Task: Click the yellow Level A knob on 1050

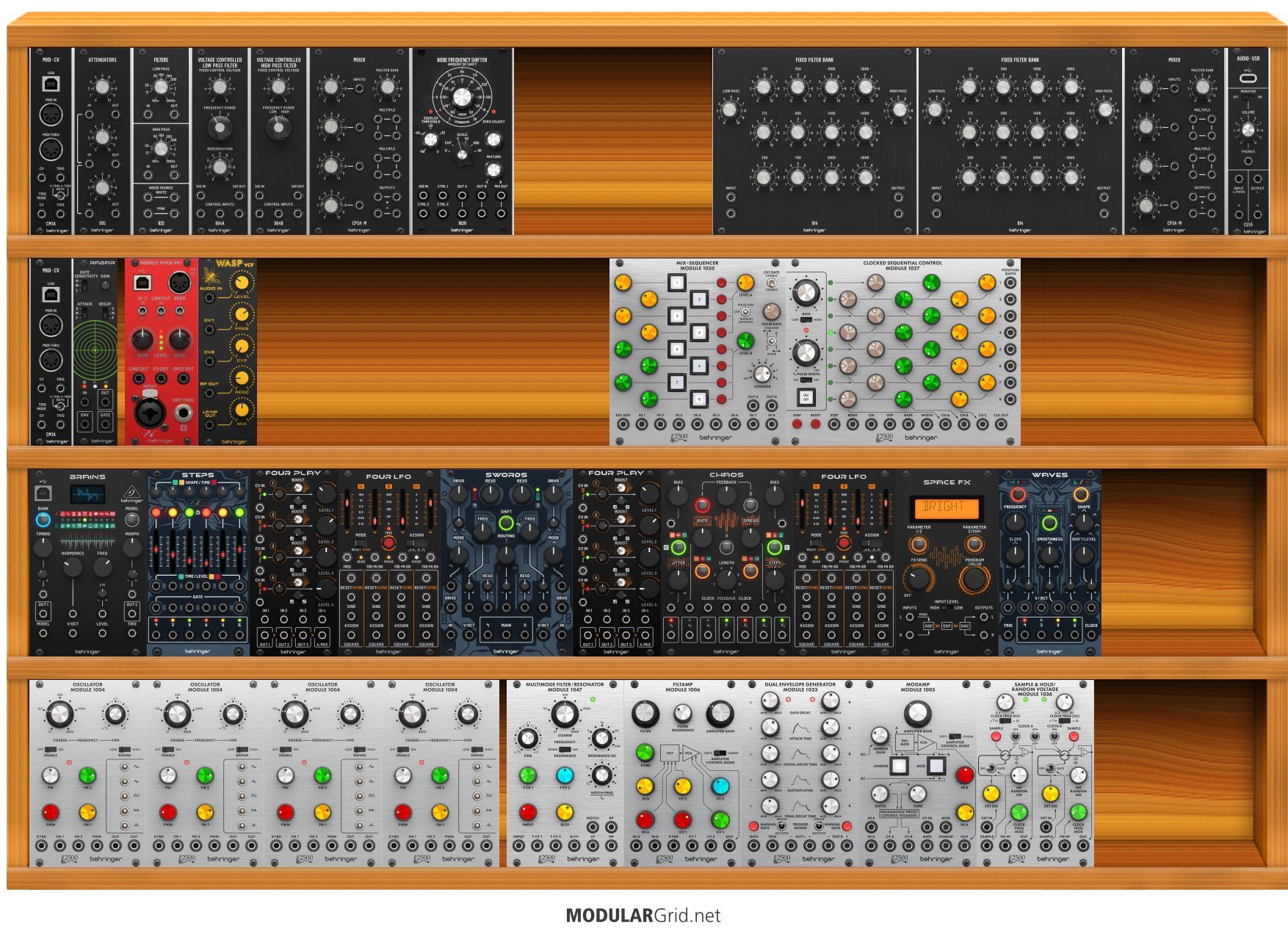Action: (745, 283)
